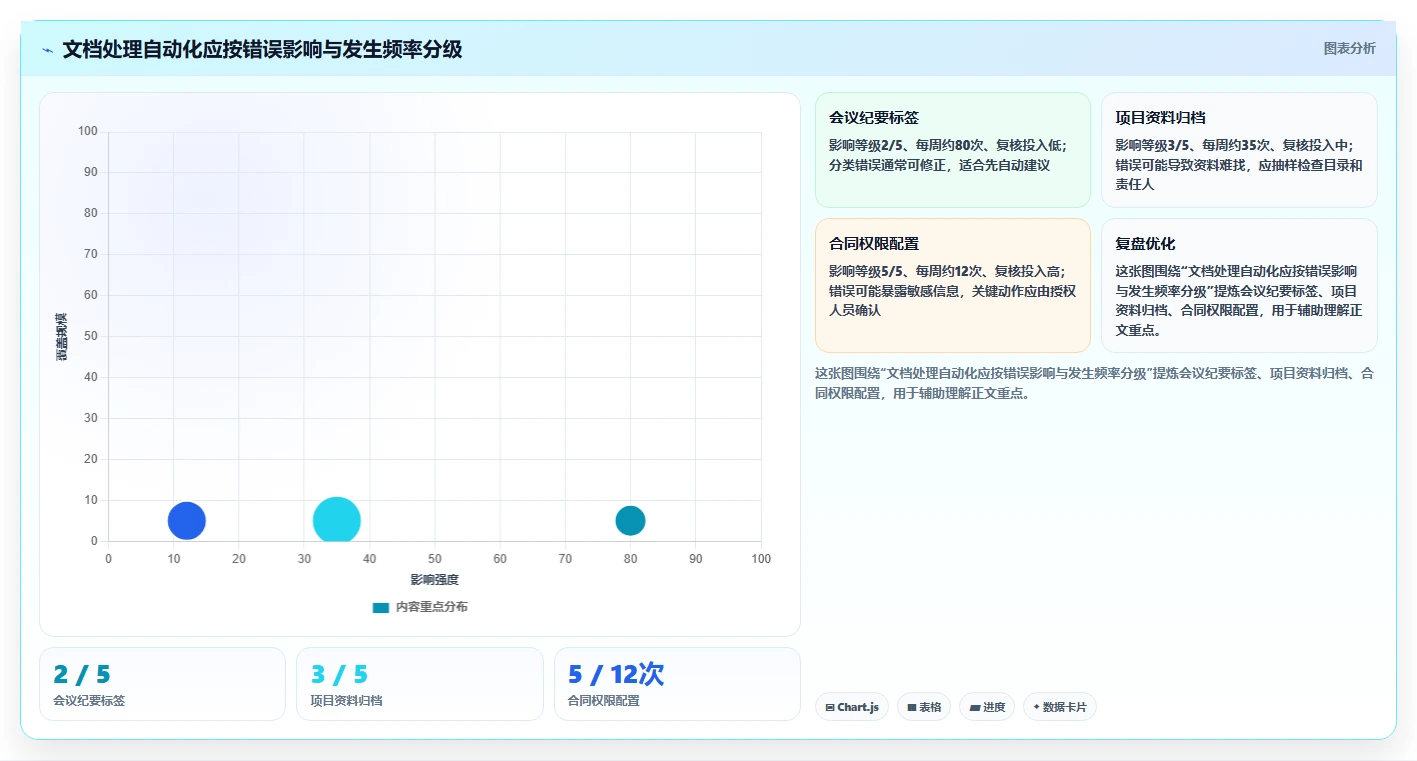Image resolution: width=1417 pixels, height=761 pixels.
Task: Click the summary paragraph below the cards
Action: (1095, 383)
